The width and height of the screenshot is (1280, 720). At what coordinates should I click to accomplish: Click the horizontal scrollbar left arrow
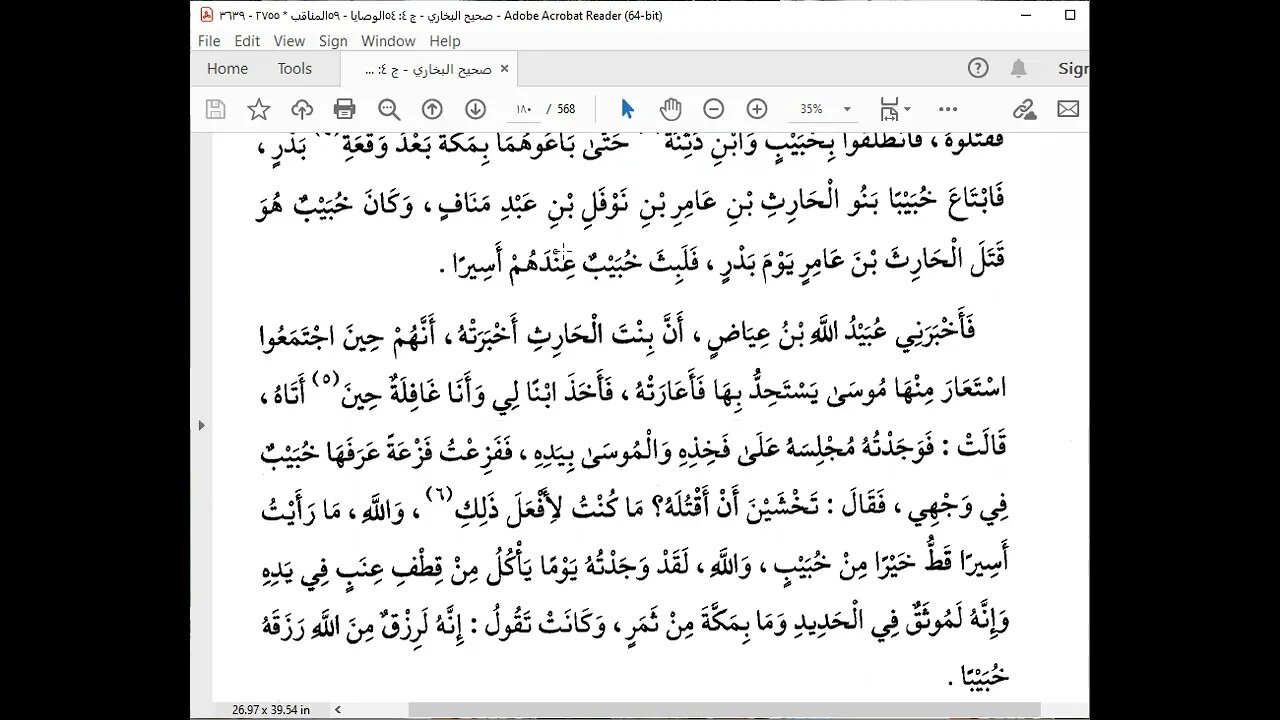(x=338, y=710)
